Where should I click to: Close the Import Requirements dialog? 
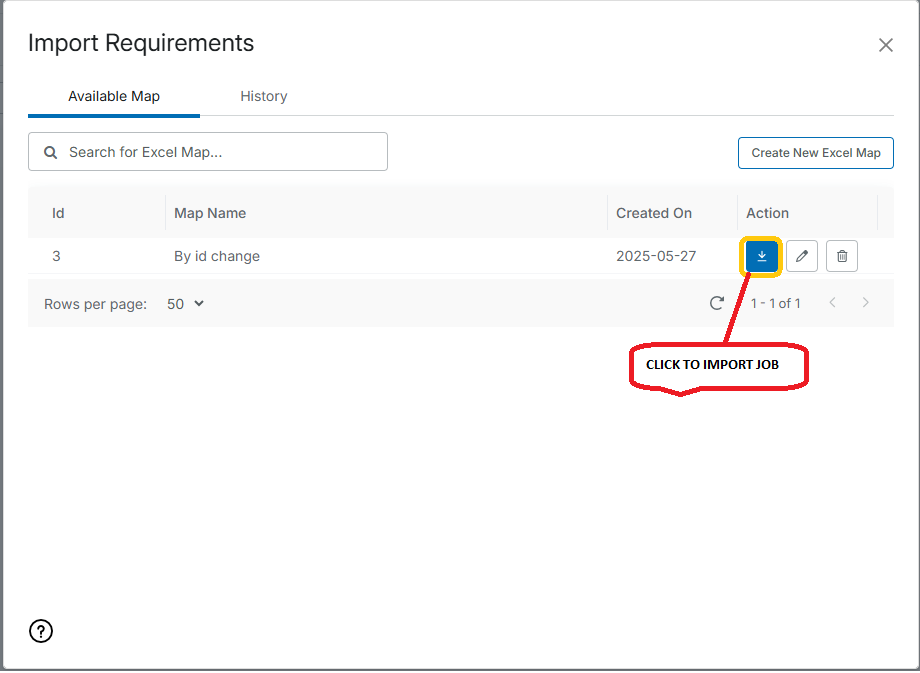pyautogui.click(x=885, y=45)
